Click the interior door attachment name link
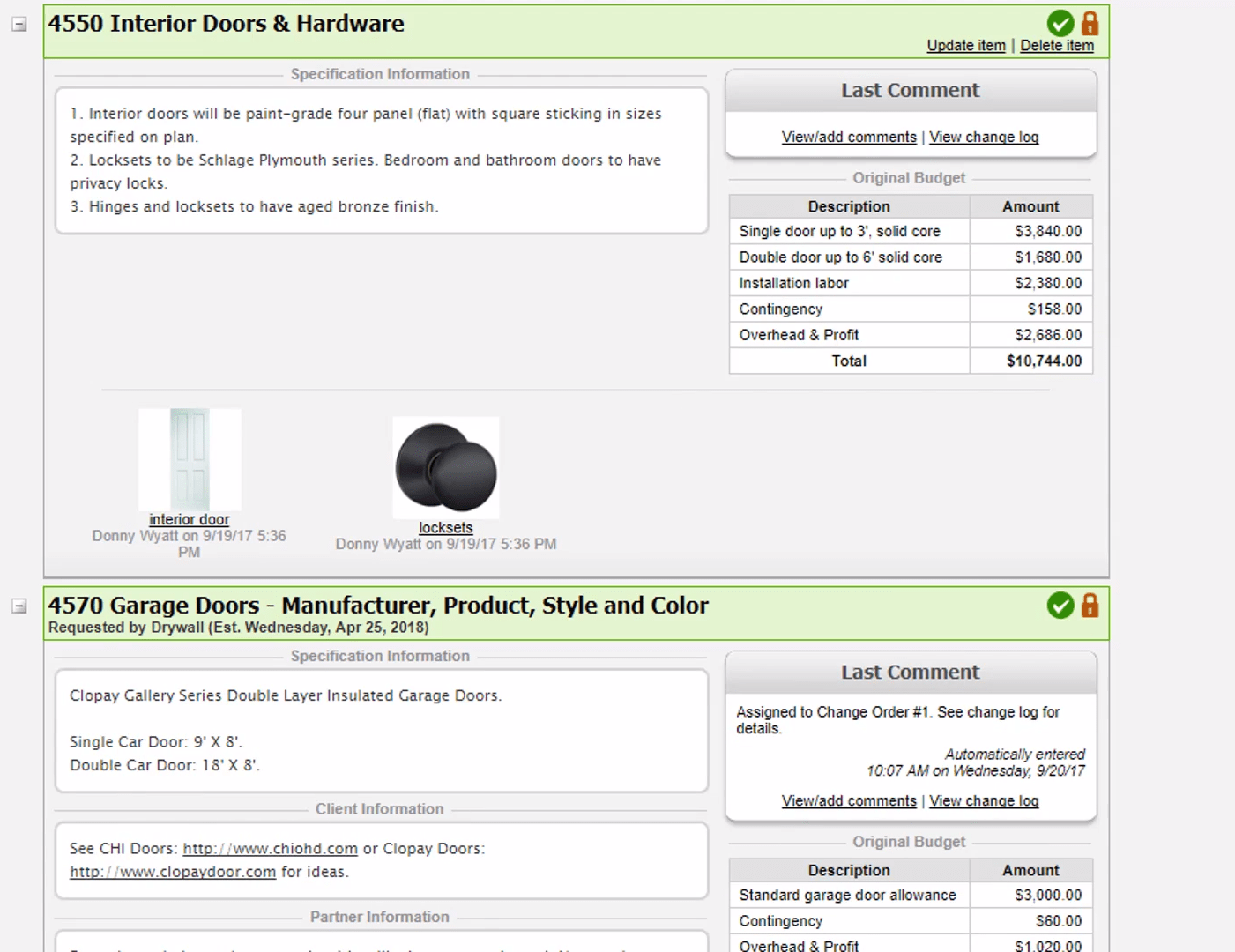Screen dimensions: 1235x952 [189, 519]
